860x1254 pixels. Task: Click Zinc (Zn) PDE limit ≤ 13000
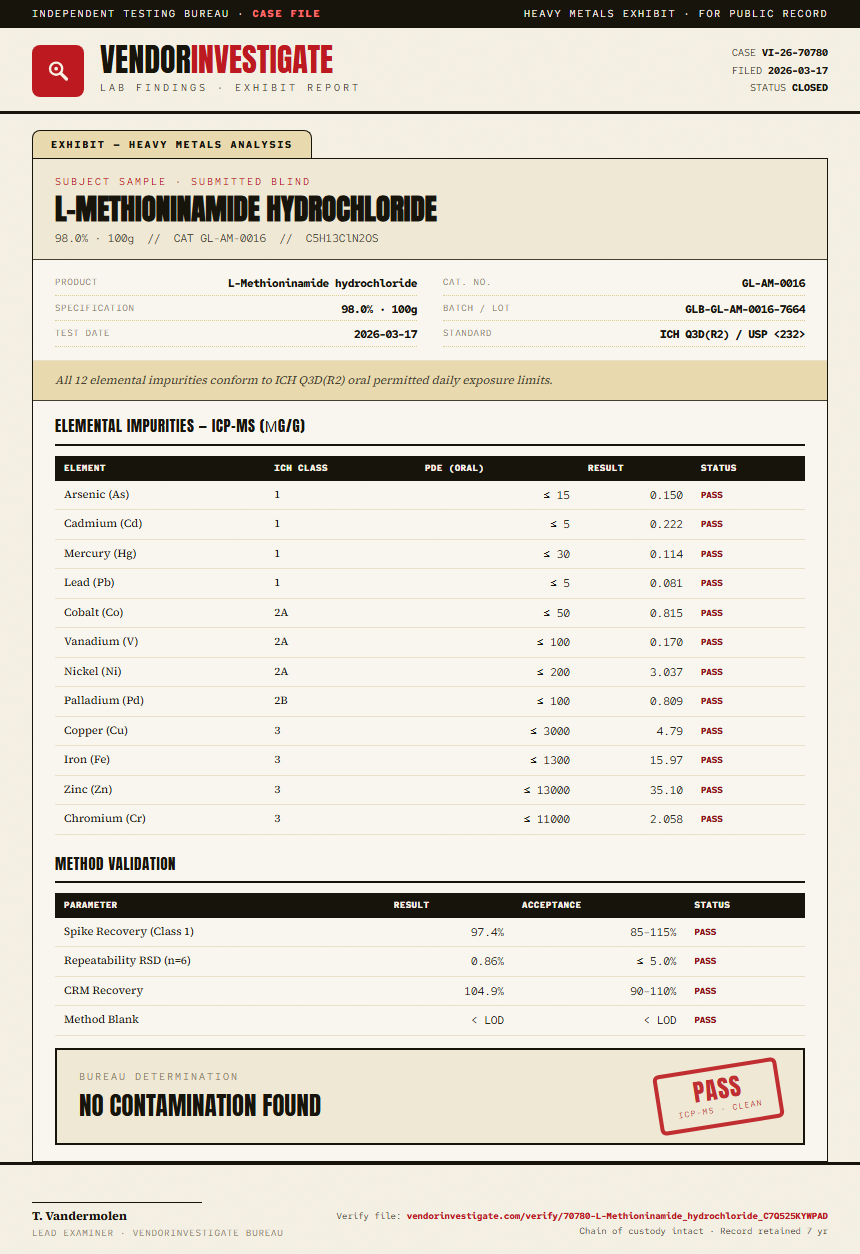(x=546, y=790)
